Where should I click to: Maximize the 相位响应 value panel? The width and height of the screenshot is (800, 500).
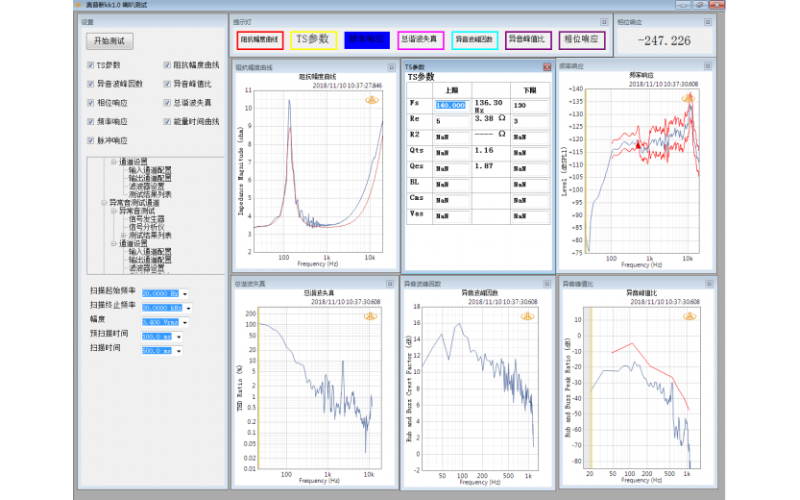[708, 22]
